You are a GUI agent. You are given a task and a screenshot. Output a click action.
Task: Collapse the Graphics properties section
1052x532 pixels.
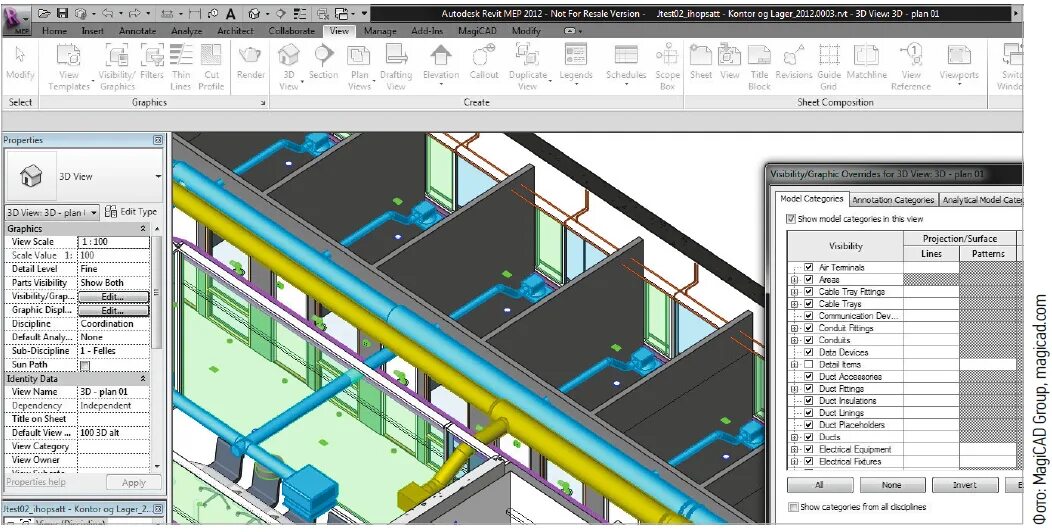click(x=143, y=229)
